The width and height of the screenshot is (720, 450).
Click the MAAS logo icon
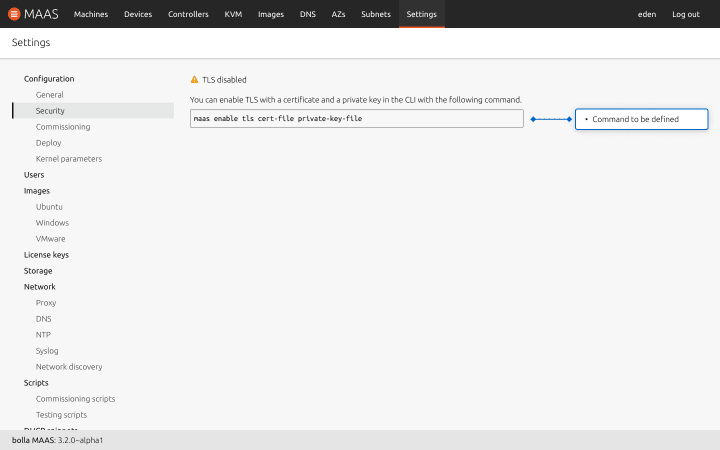[14, 14]
